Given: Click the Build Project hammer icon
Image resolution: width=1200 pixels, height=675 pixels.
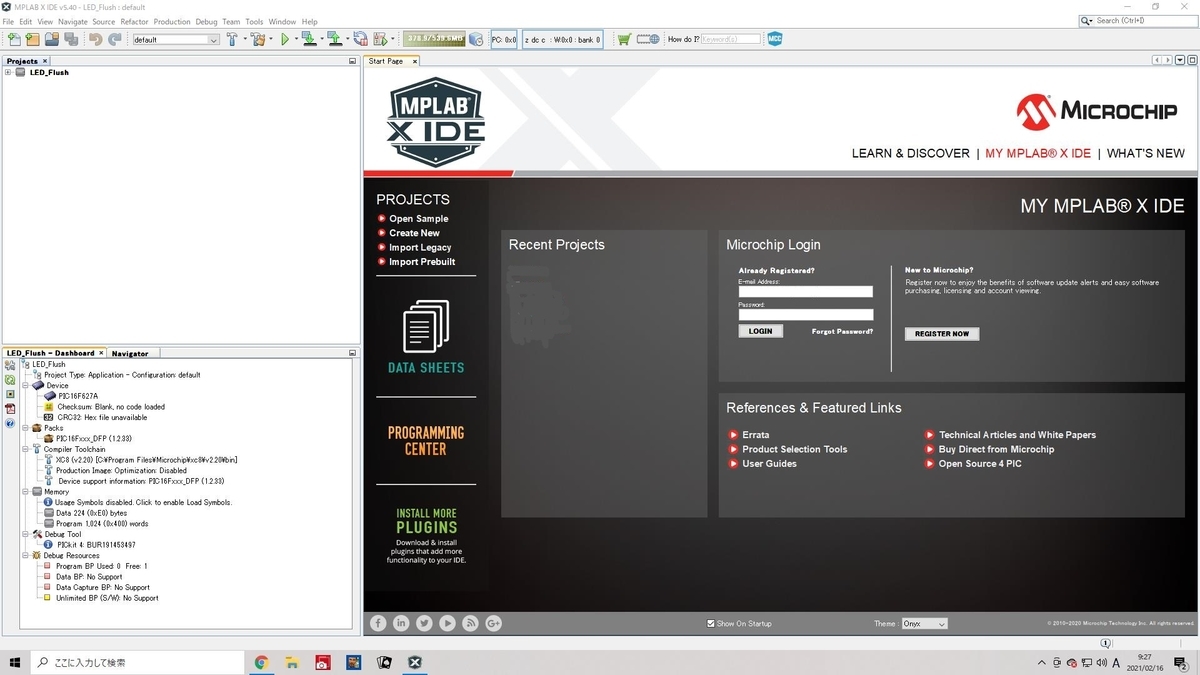Looking at the screenshot, I should 232,39.
